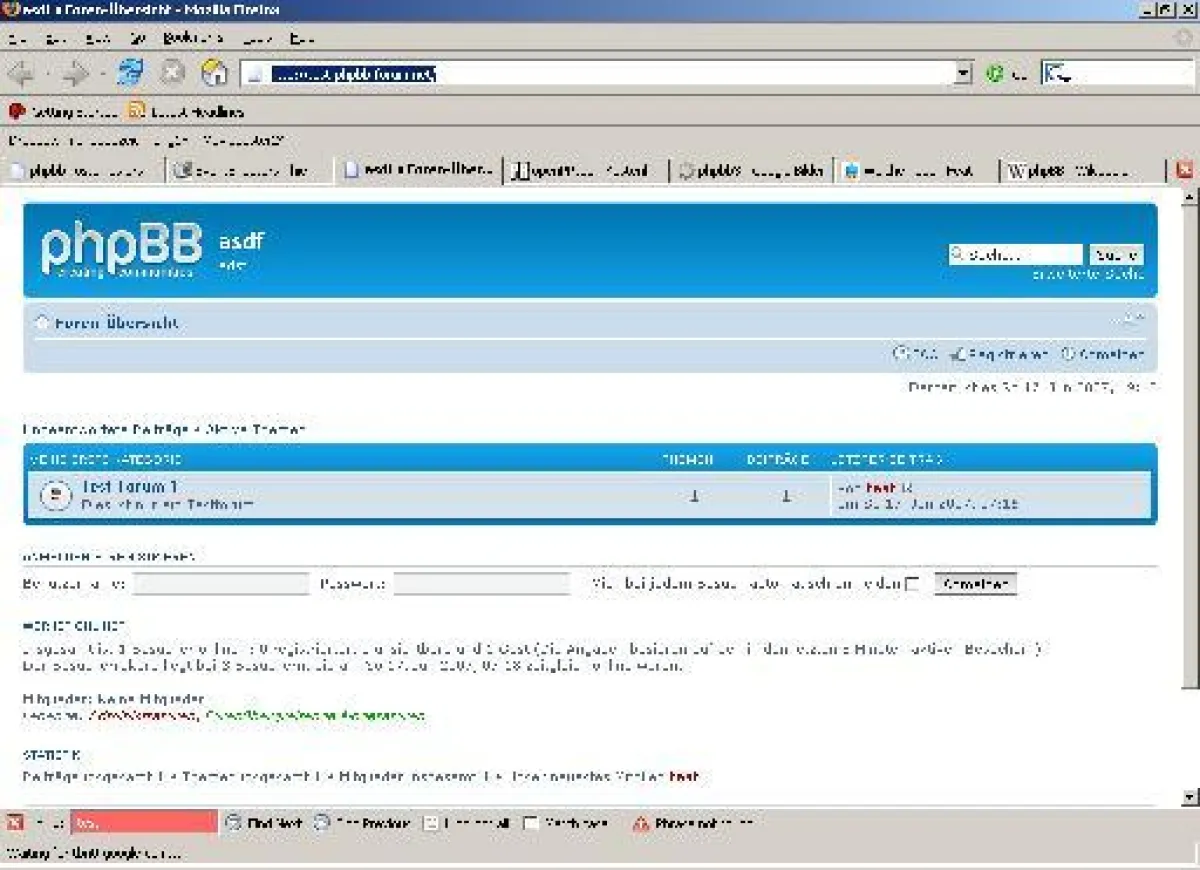Open the Test Forum 1 link
This screenshot has height=870, width=1200.
point(127,487)
